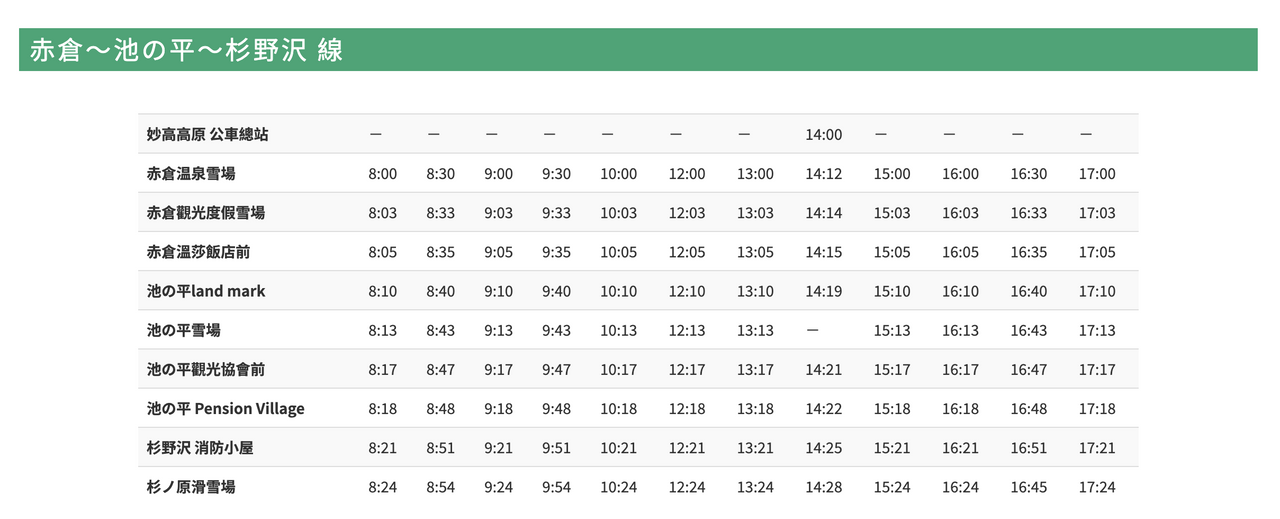Click the 14:15 time cell
Viewport: 1280px width, 519px height.
[824, 252]
